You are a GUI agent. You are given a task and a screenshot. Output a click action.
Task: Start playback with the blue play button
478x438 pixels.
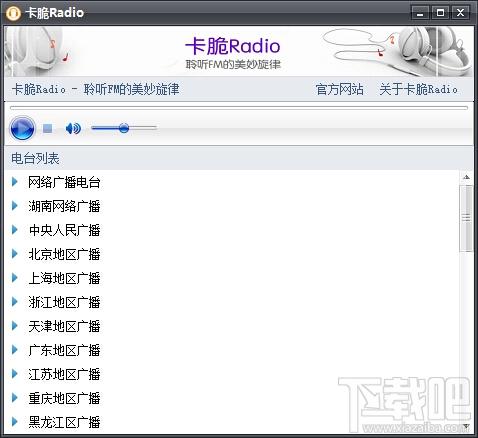coord(22,128)
